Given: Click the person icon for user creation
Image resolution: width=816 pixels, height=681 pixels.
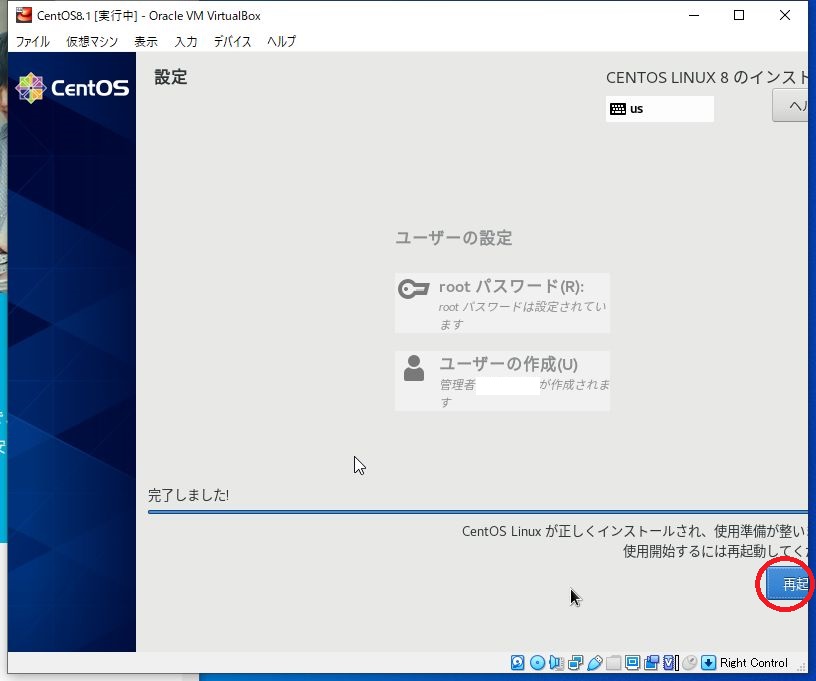Looking at the screenshot, I should tap(414, 368).
